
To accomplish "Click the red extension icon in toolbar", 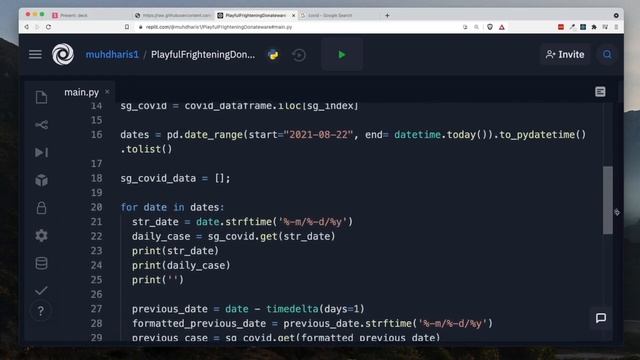I will [561, 27].
